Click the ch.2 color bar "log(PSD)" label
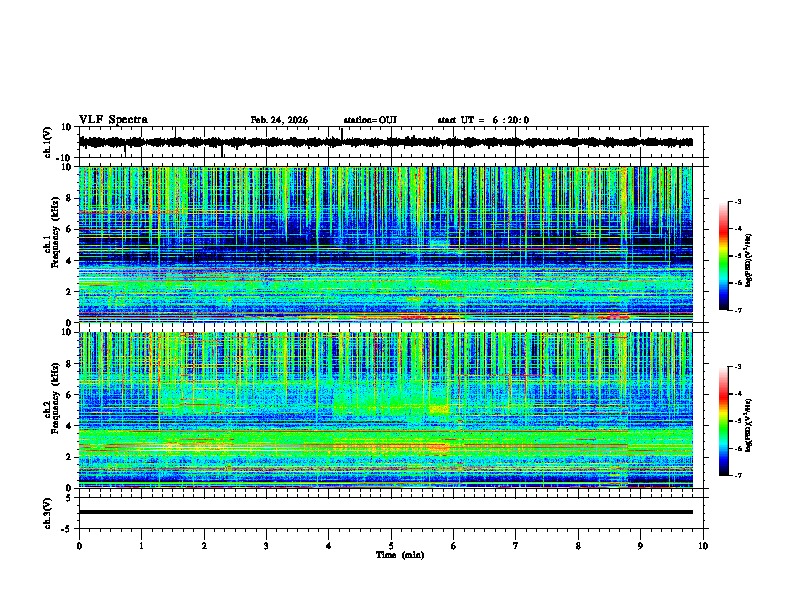 (749, 425)
